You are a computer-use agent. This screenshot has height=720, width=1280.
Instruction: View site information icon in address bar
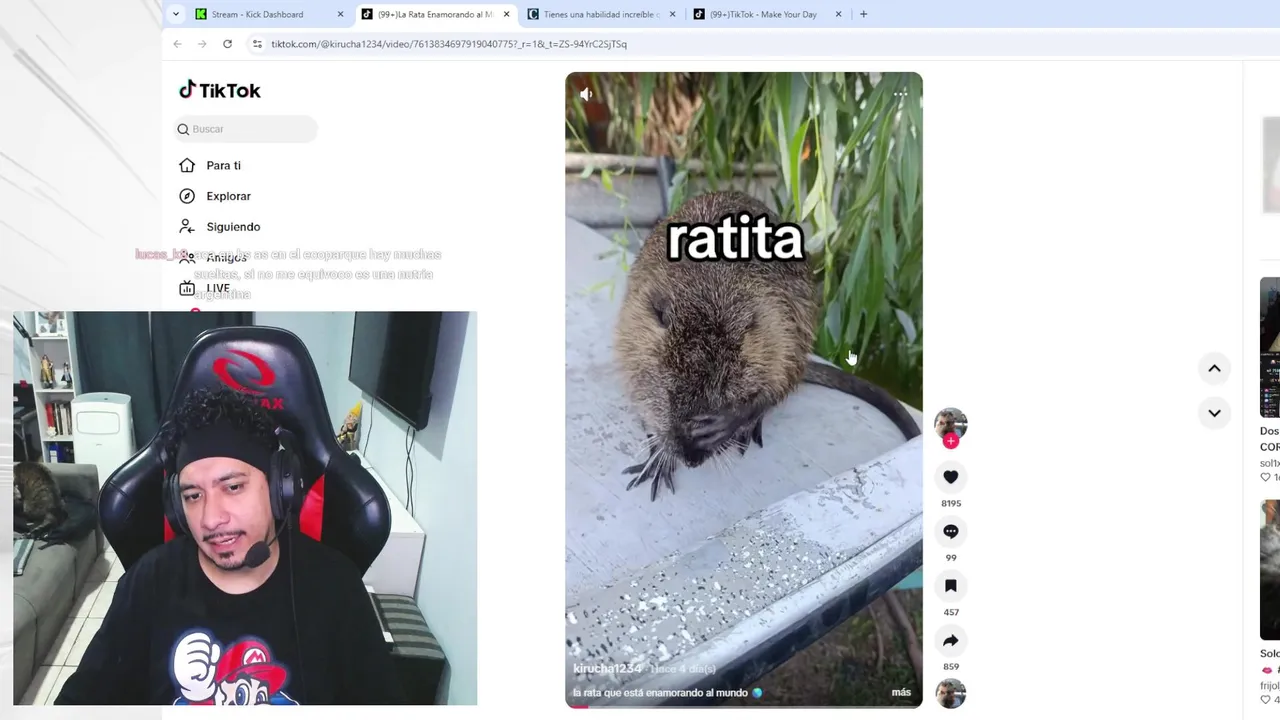click(x=257, y=44)
